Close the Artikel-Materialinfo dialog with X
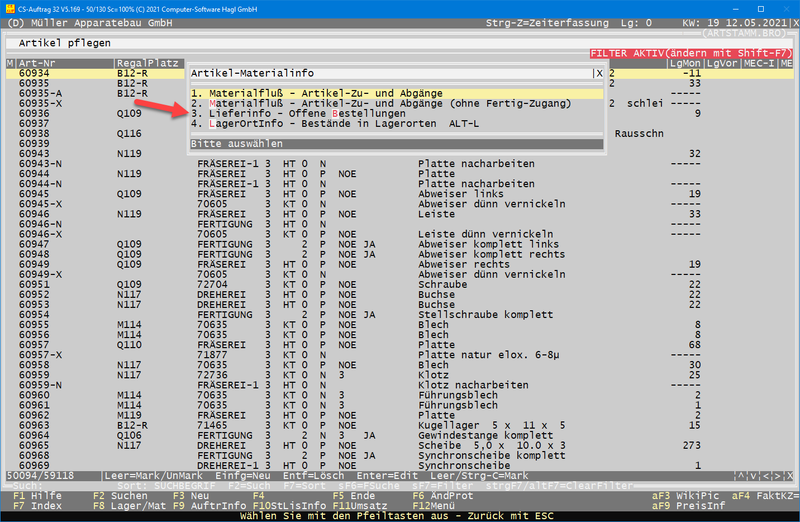800x522 pixels. pyautogui.click(x=598, y=73)
